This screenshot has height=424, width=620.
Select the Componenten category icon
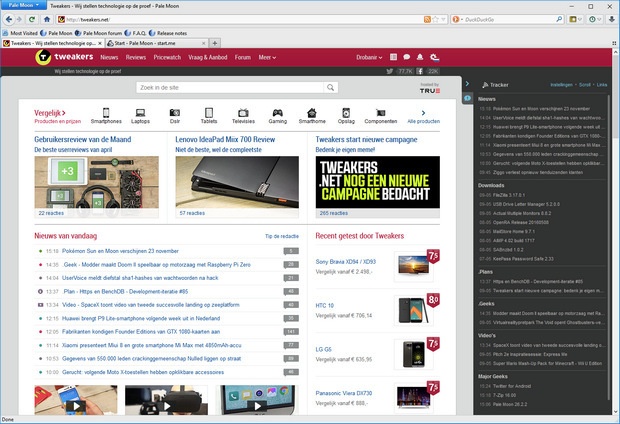(380, 113)
